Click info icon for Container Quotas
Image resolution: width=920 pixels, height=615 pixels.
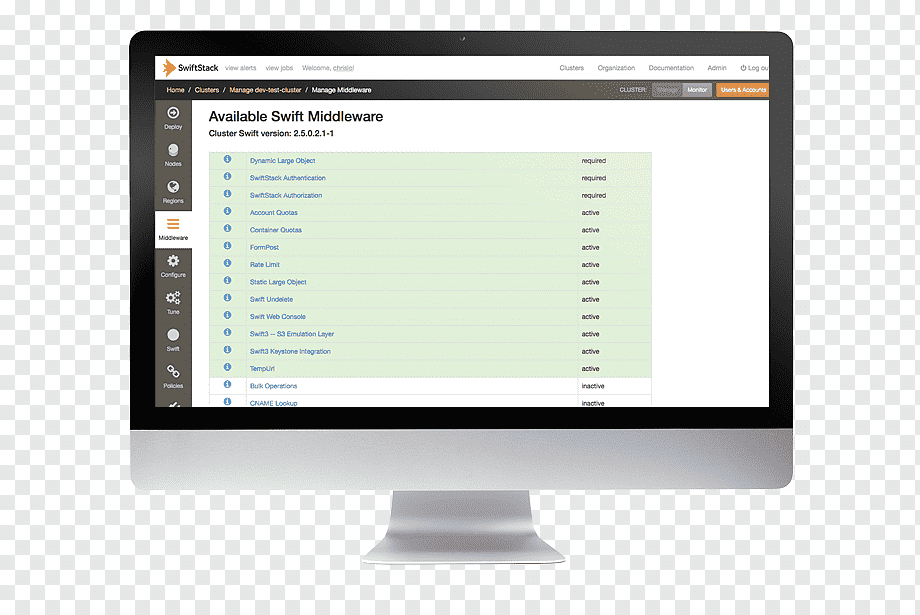(x=228, y=228)
